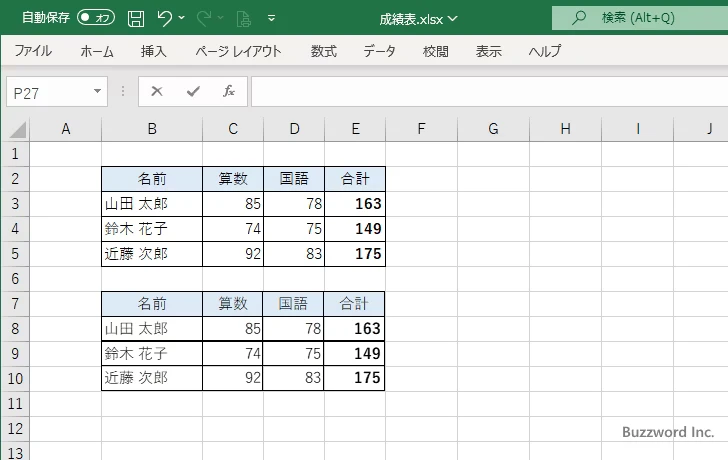728x460 pixels.
Task: Select column E header
Action: (x=355, y=129)
